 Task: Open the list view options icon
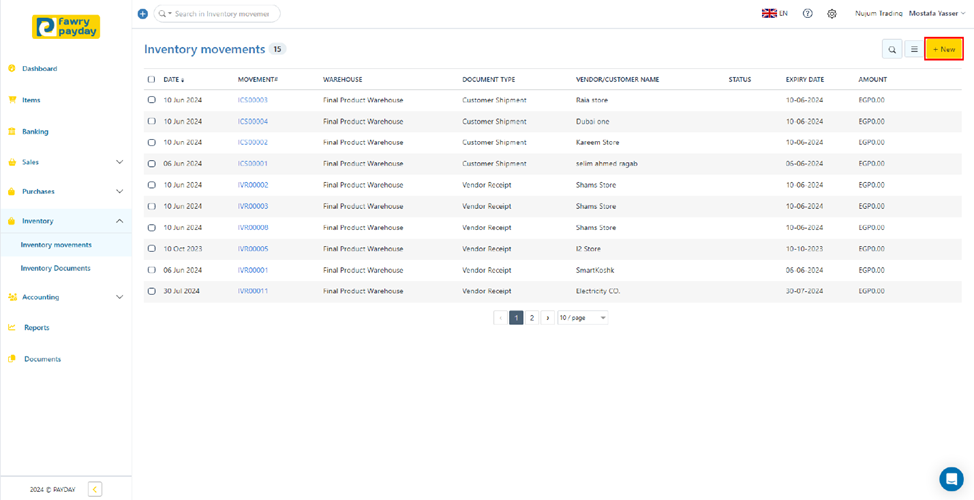point(914,49)
